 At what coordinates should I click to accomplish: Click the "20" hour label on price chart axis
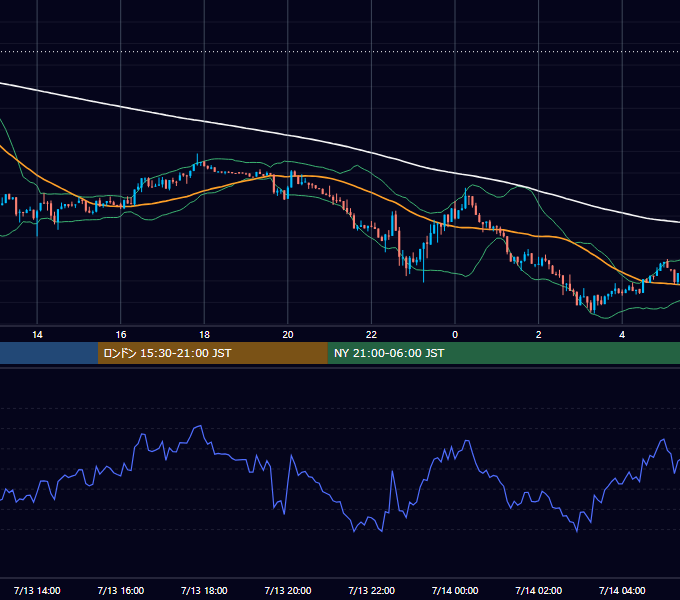[x=288, y=335]
